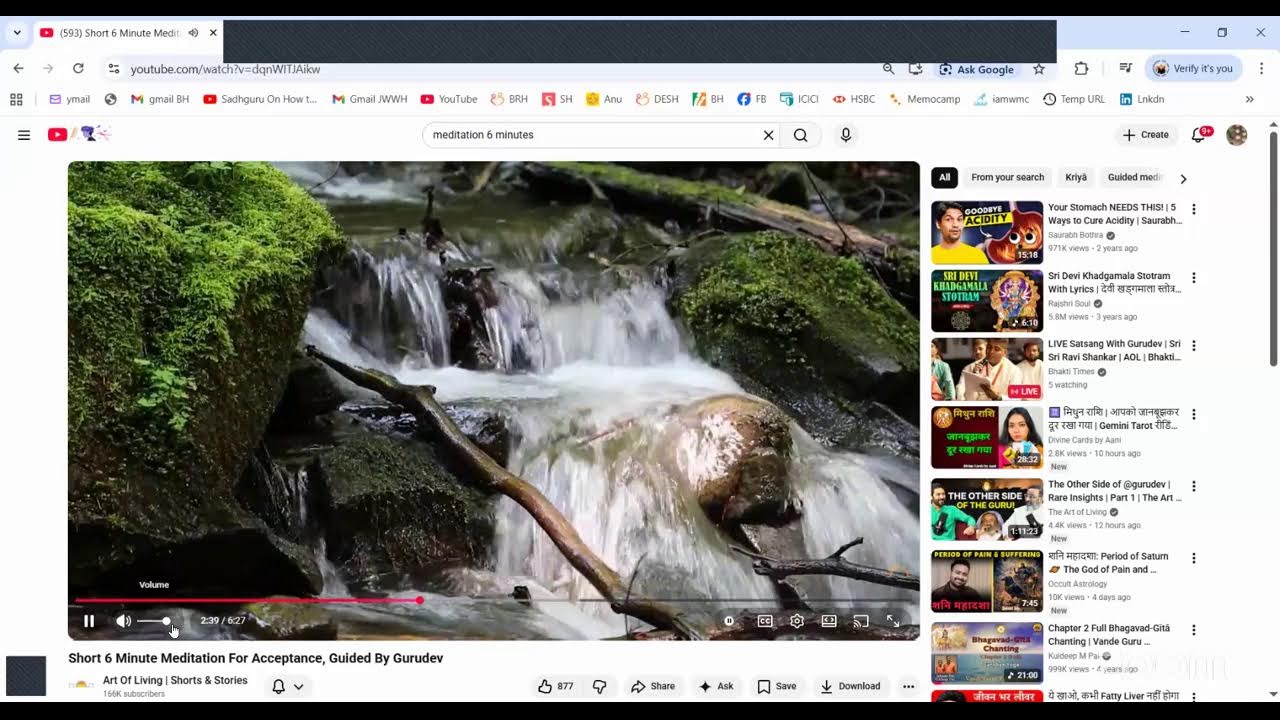
Task: Search with your voice microphone
Action: tap(846, 135)
